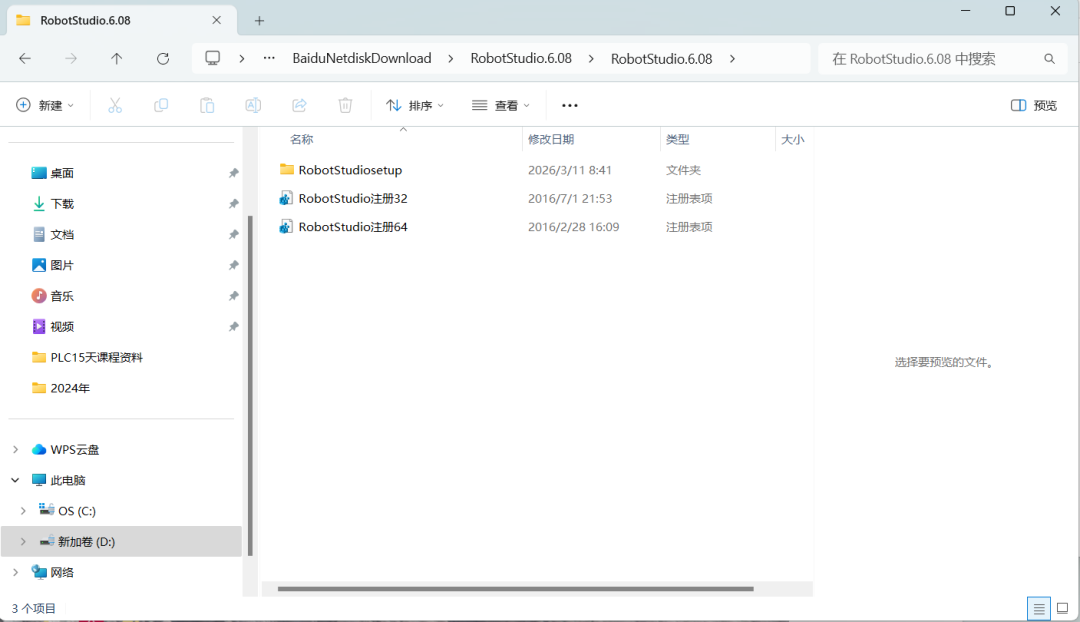Click the Delete trash bin icon
The height and width of the screenshot is (622, 1080).
pyautogui.click(x=345, y=105)
